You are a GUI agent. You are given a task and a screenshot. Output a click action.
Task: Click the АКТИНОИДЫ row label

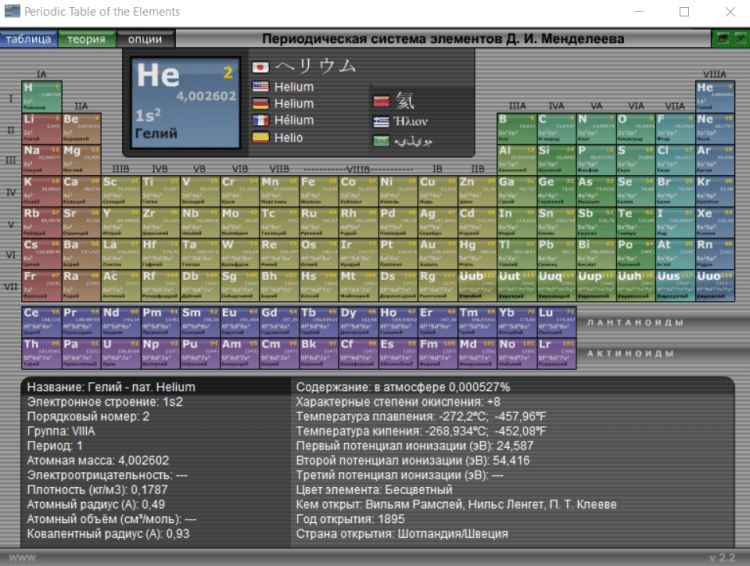tap(630, 354)
